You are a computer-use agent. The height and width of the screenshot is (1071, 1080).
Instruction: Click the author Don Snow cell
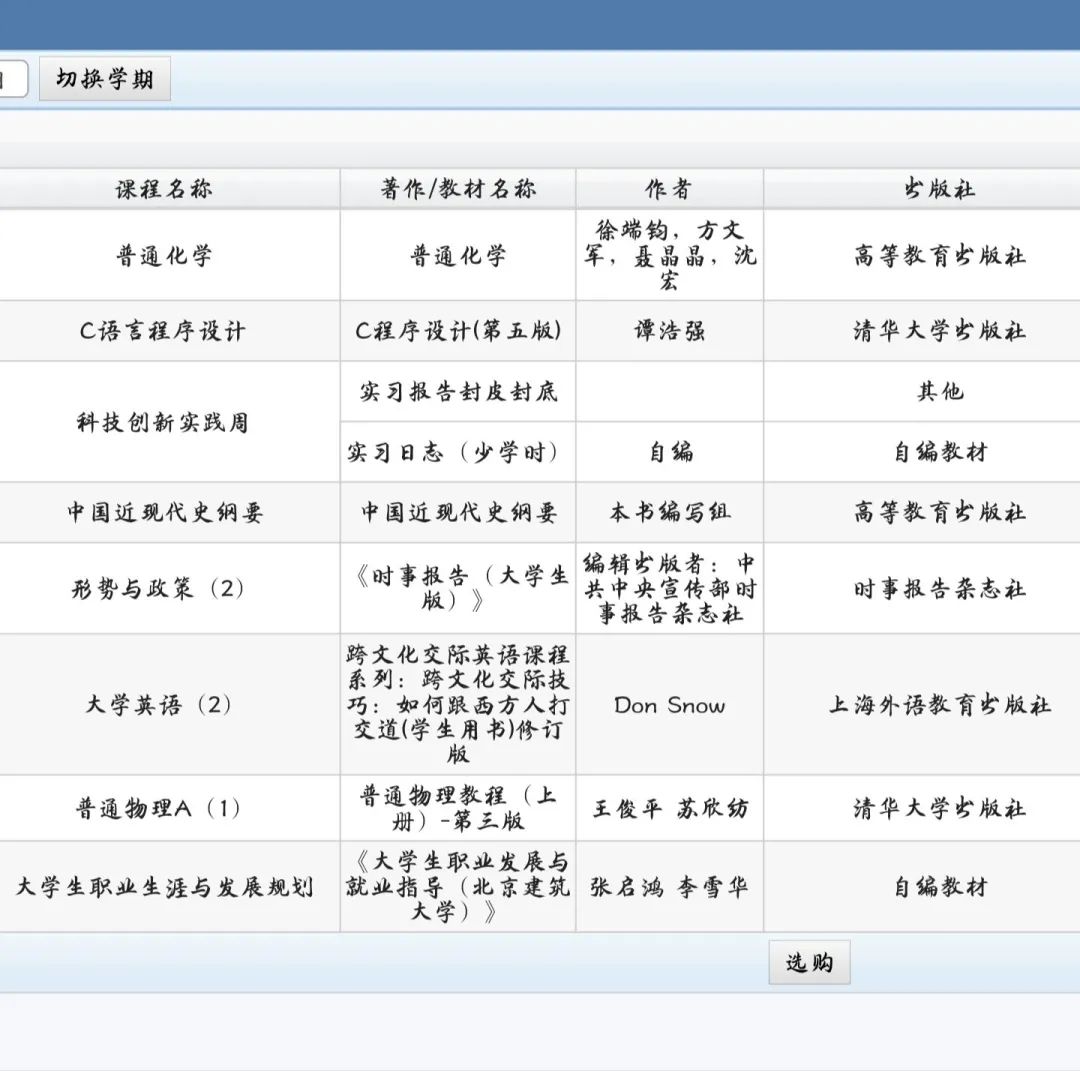tap(669, 706)
